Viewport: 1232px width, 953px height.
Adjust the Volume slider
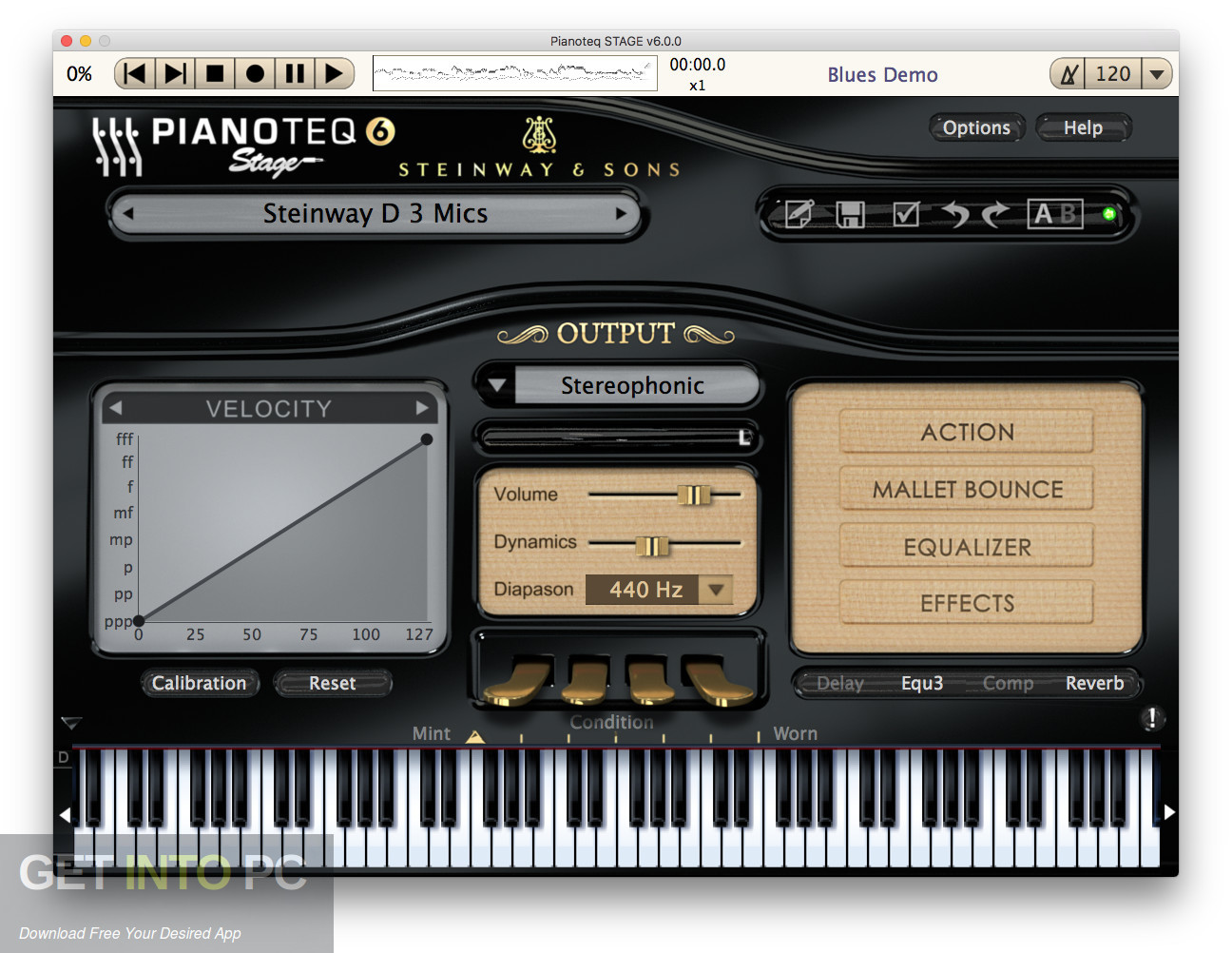[x=693, y=495]
